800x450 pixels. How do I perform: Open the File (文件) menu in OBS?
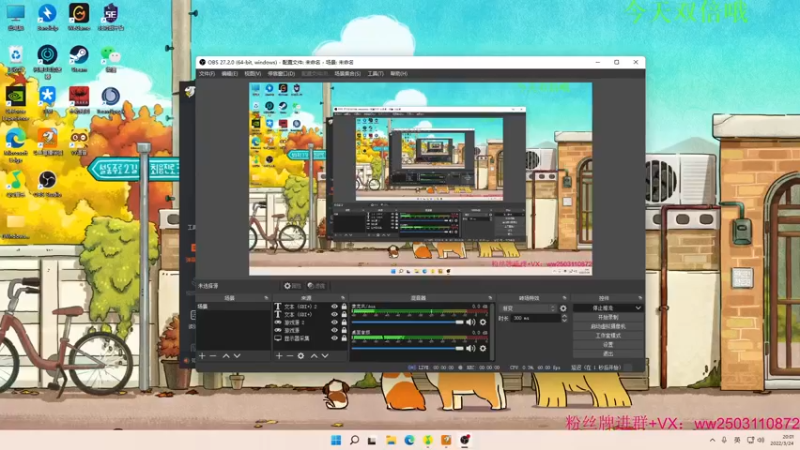pos(207,73)
